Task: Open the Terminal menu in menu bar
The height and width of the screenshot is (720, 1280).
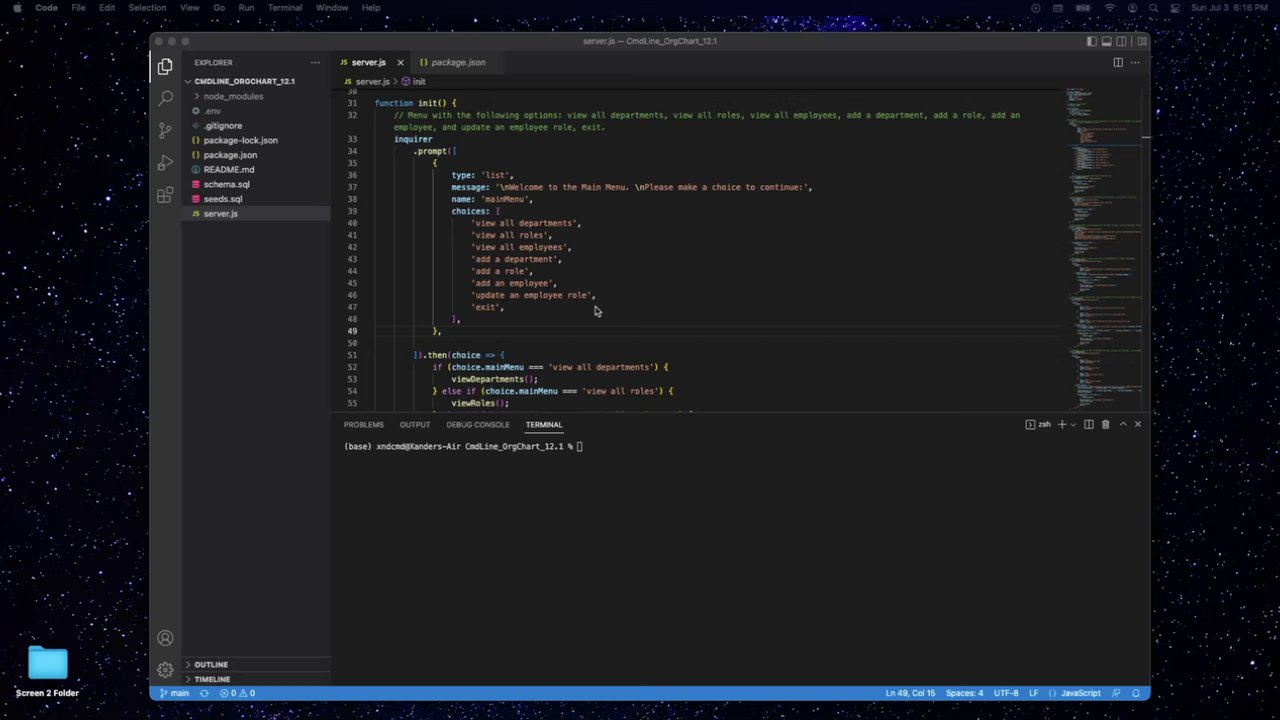Action: [285, 7]
